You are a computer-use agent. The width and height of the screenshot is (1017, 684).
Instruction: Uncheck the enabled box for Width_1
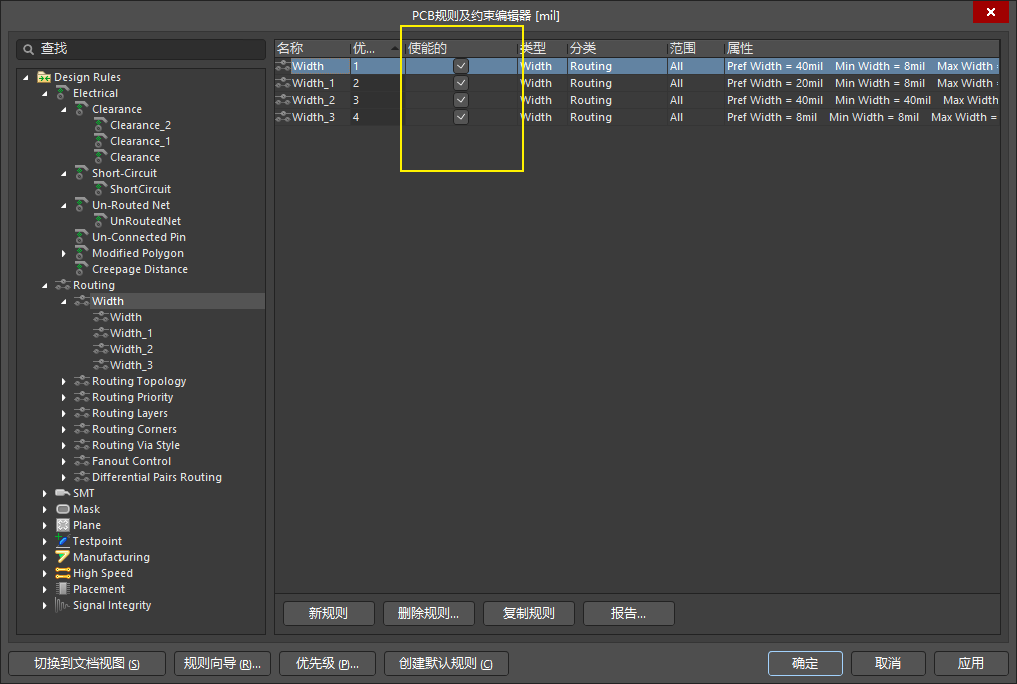coord(461,83)
